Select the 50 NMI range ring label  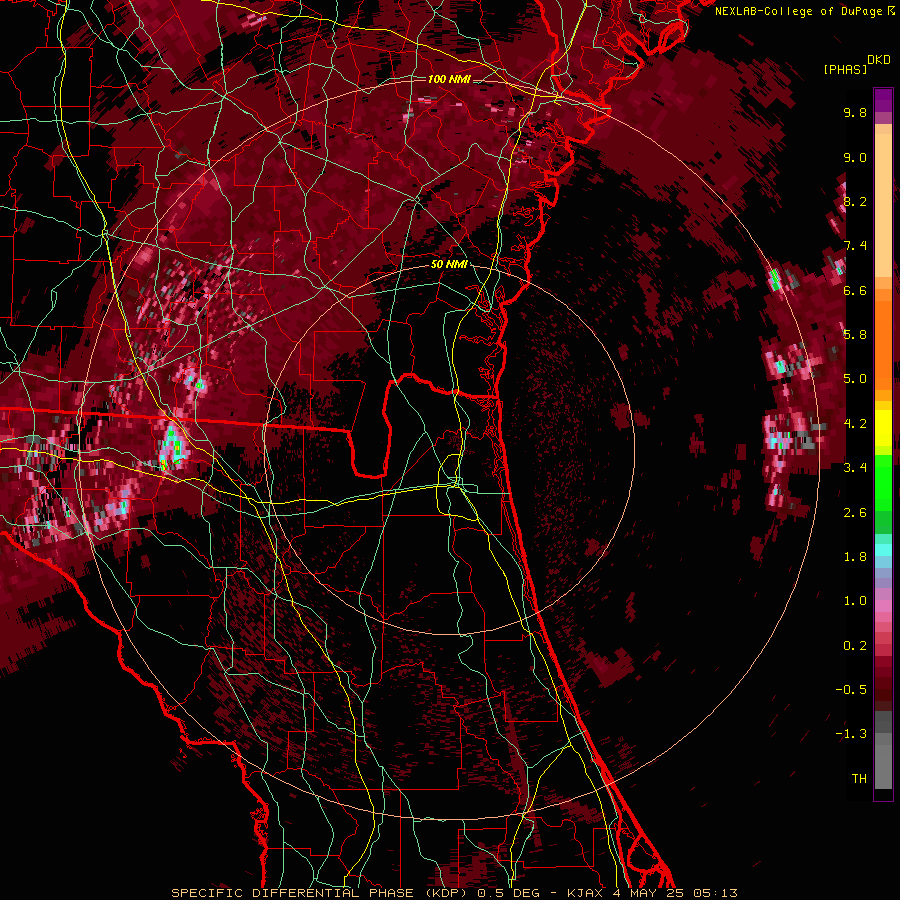(x=449, y=264)
